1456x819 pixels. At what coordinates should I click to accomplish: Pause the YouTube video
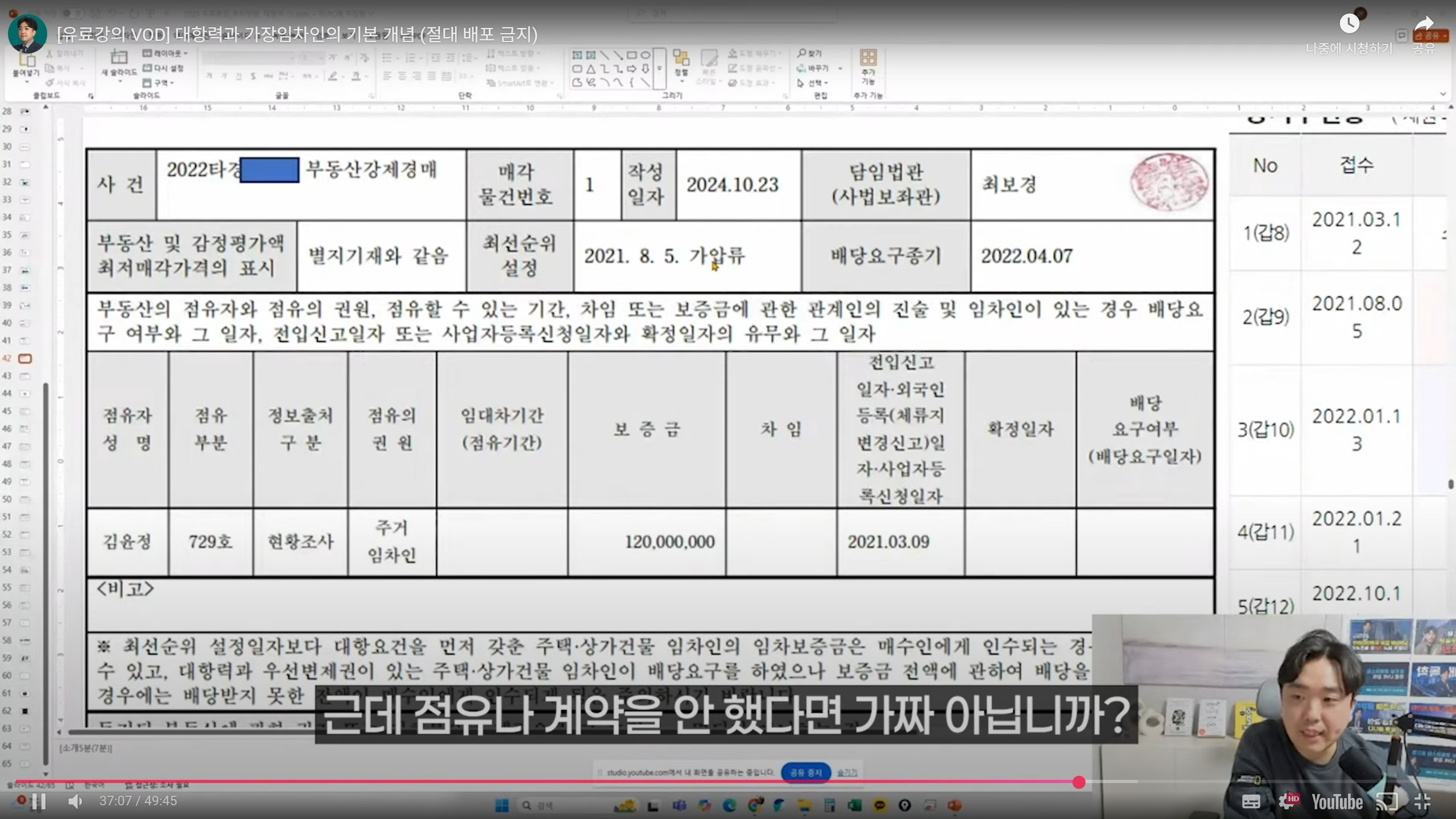39,802
